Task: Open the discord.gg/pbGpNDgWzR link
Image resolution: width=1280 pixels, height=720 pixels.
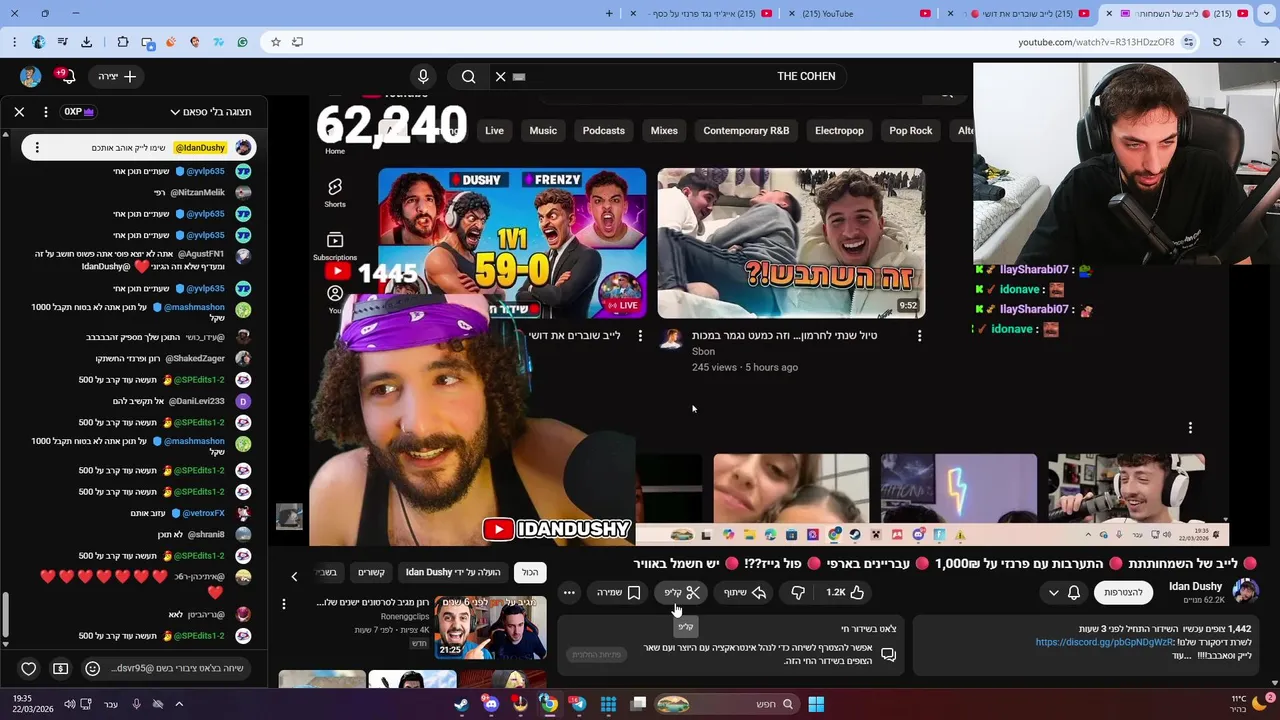Action: point(1104,642)
